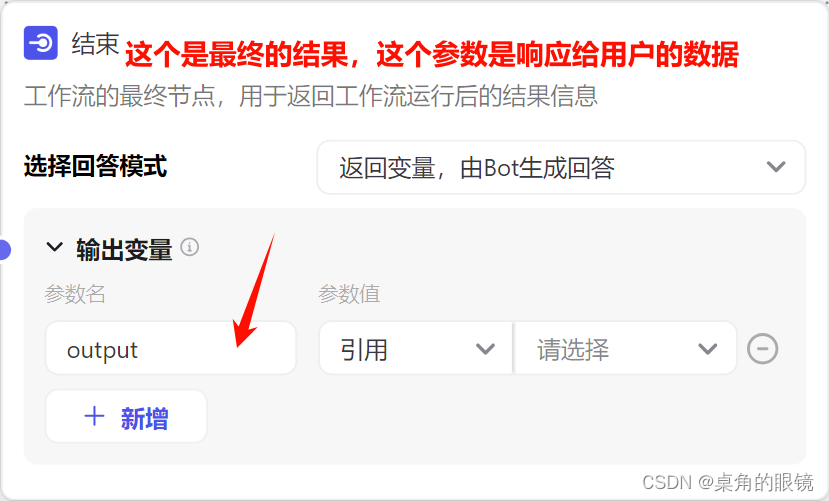Select the 结束 node title
Viewport: 829px width, 501px height.
coord(96,43)
